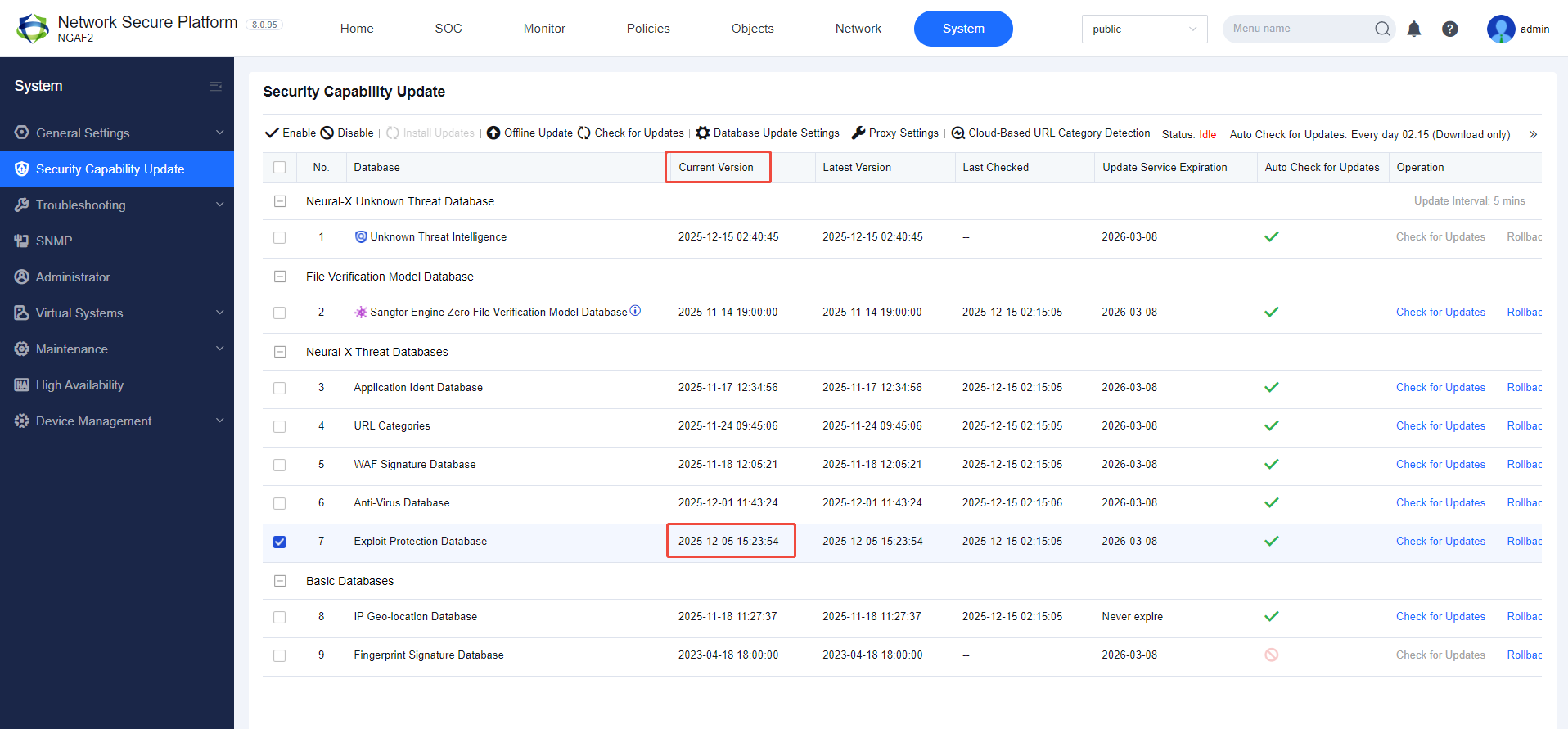Click the Administrator person icon
The width and height of the screenshot is (1568, 729).
point(22,277)
